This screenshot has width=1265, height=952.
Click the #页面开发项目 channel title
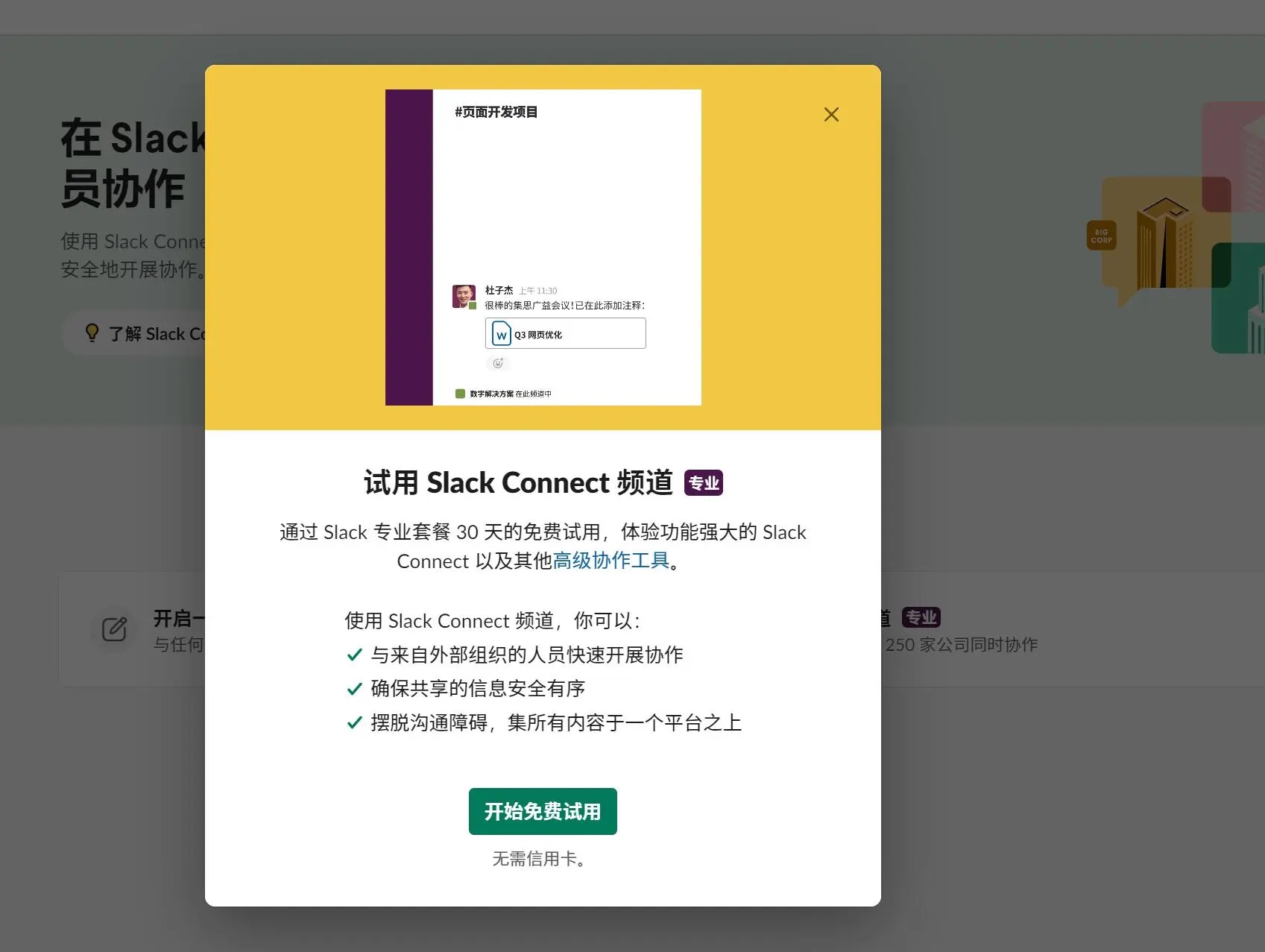pos(496,112)
